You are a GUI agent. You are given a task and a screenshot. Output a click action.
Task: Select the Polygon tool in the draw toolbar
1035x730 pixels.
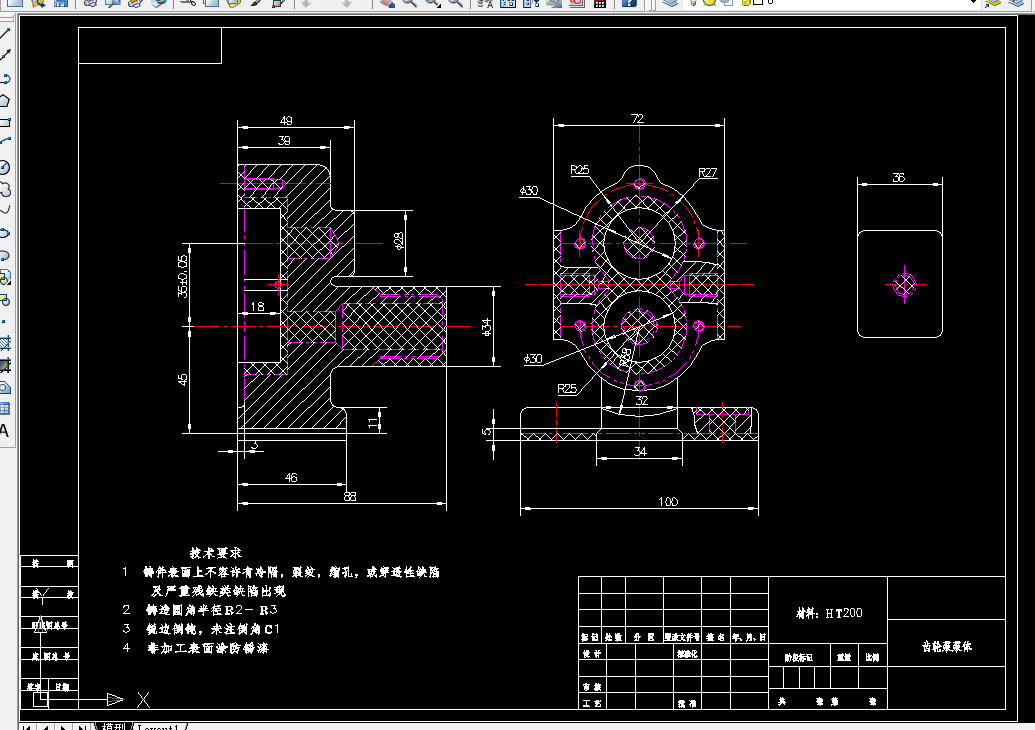(x=5, y=101)
